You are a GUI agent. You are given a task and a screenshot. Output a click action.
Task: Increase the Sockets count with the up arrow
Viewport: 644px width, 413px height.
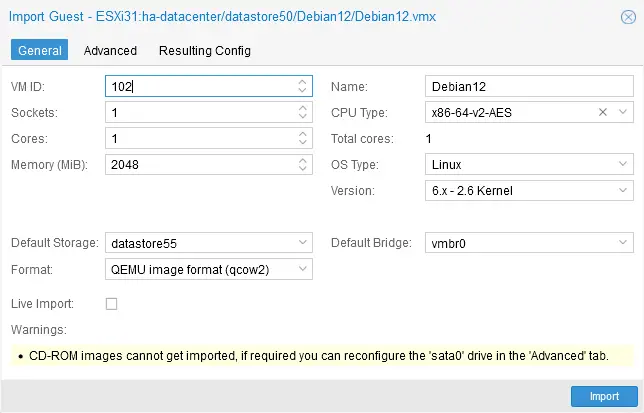click(302, 108)
